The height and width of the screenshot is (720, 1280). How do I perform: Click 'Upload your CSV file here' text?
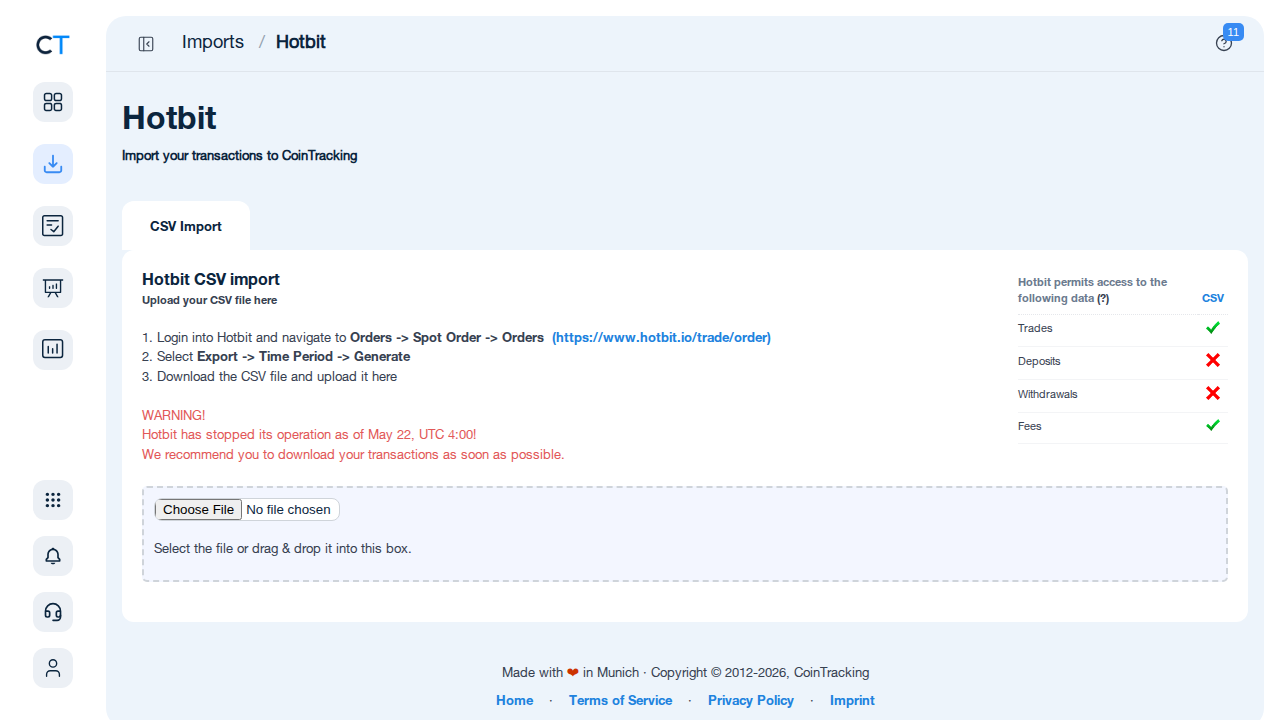(x=210, y=300)
